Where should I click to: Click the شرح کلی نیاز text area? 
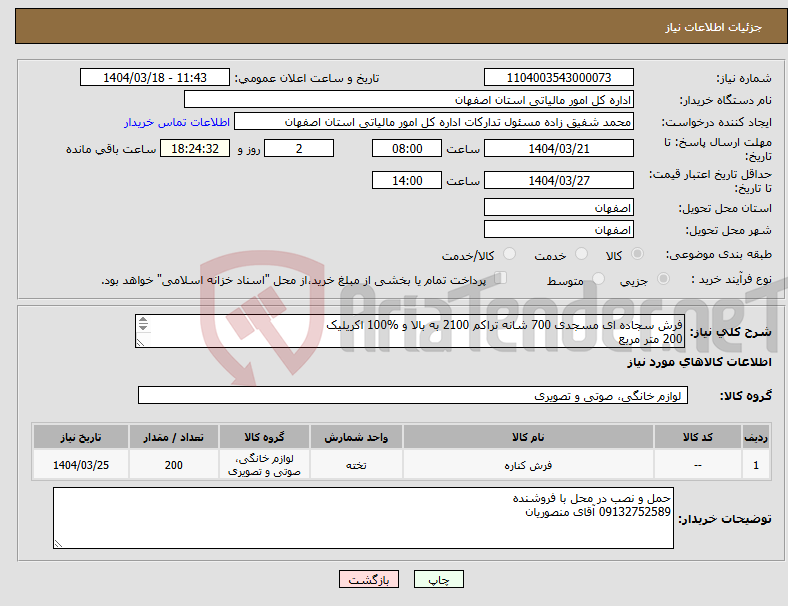click(410, 331)
